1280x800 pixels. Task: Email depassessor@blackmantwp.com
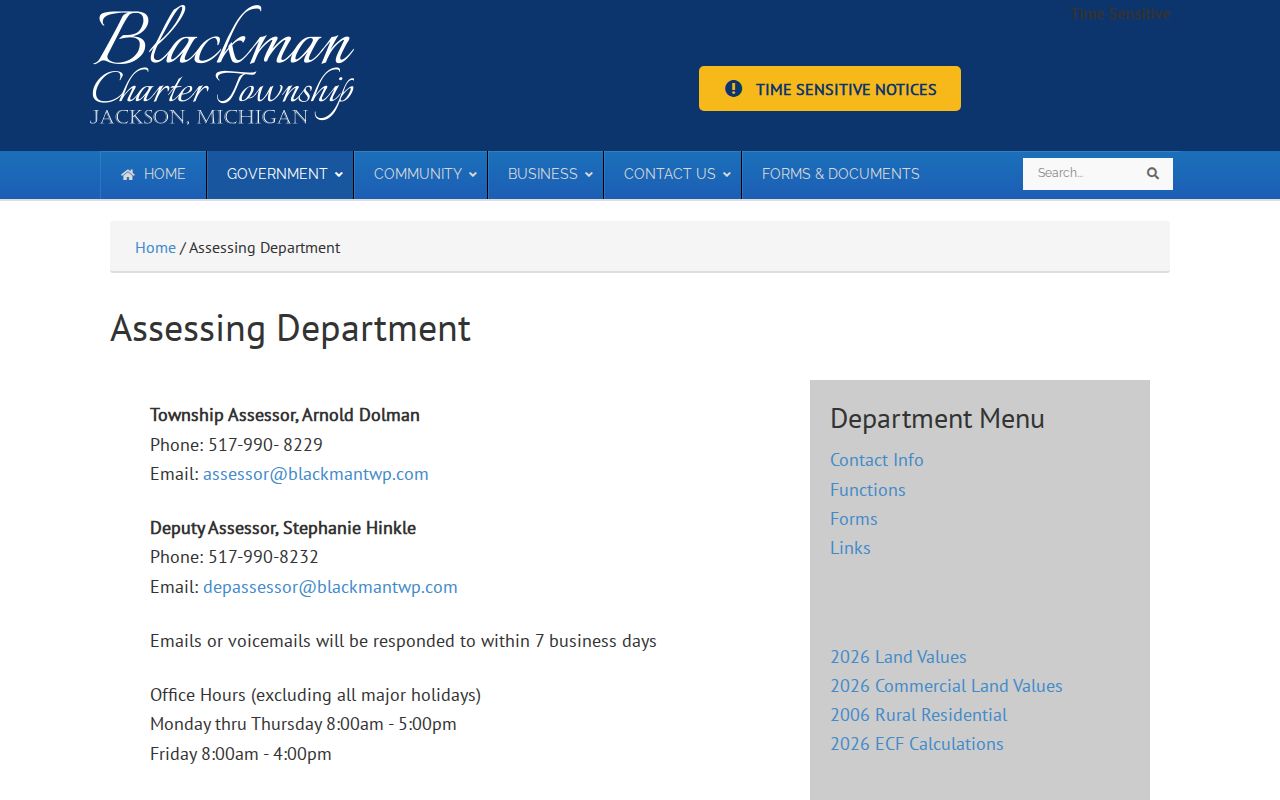pyautogui.click(x=330, y=587)
